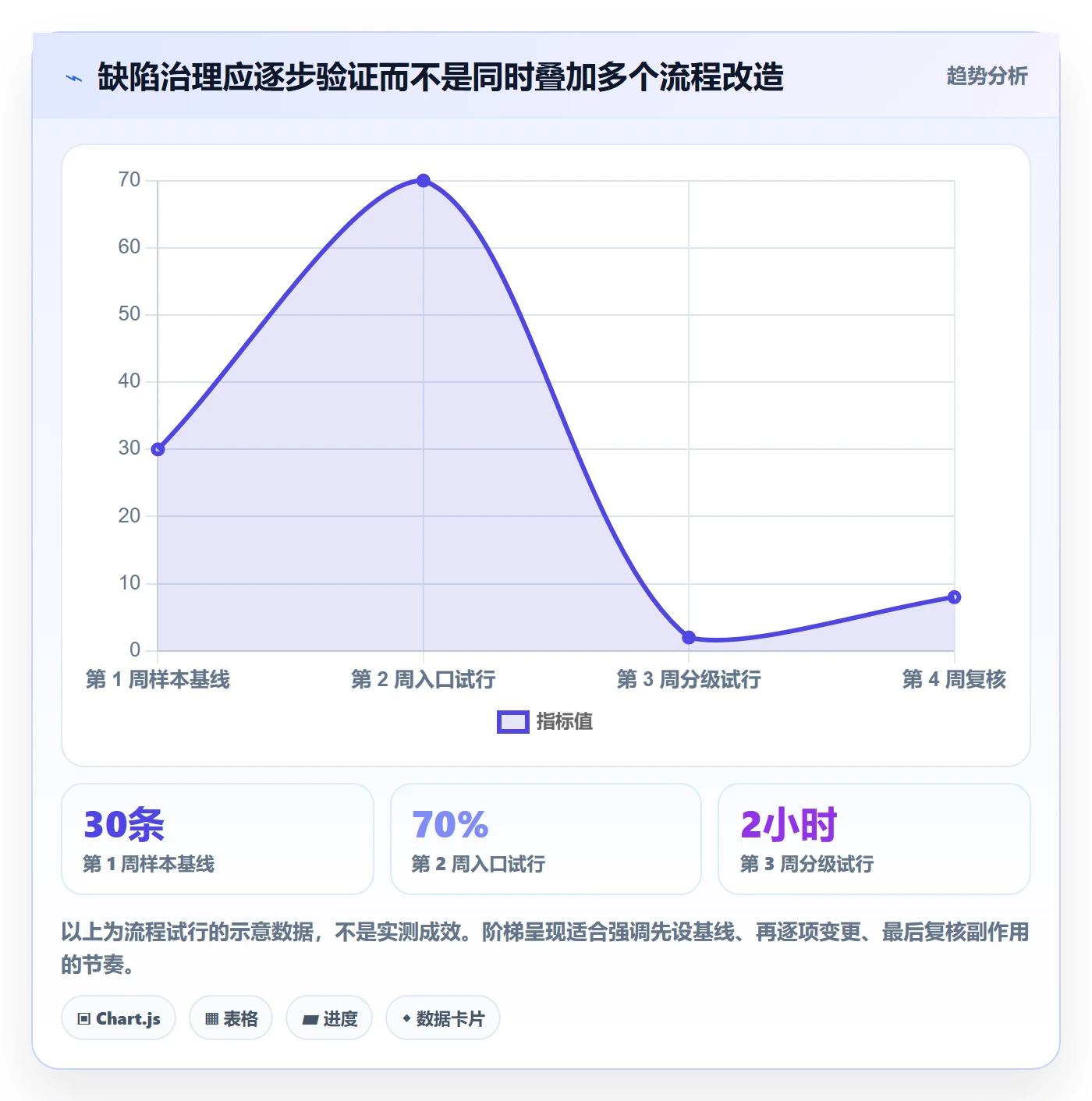Click the 第 1 周样本基线 caption under 30条

coord(148,864)
